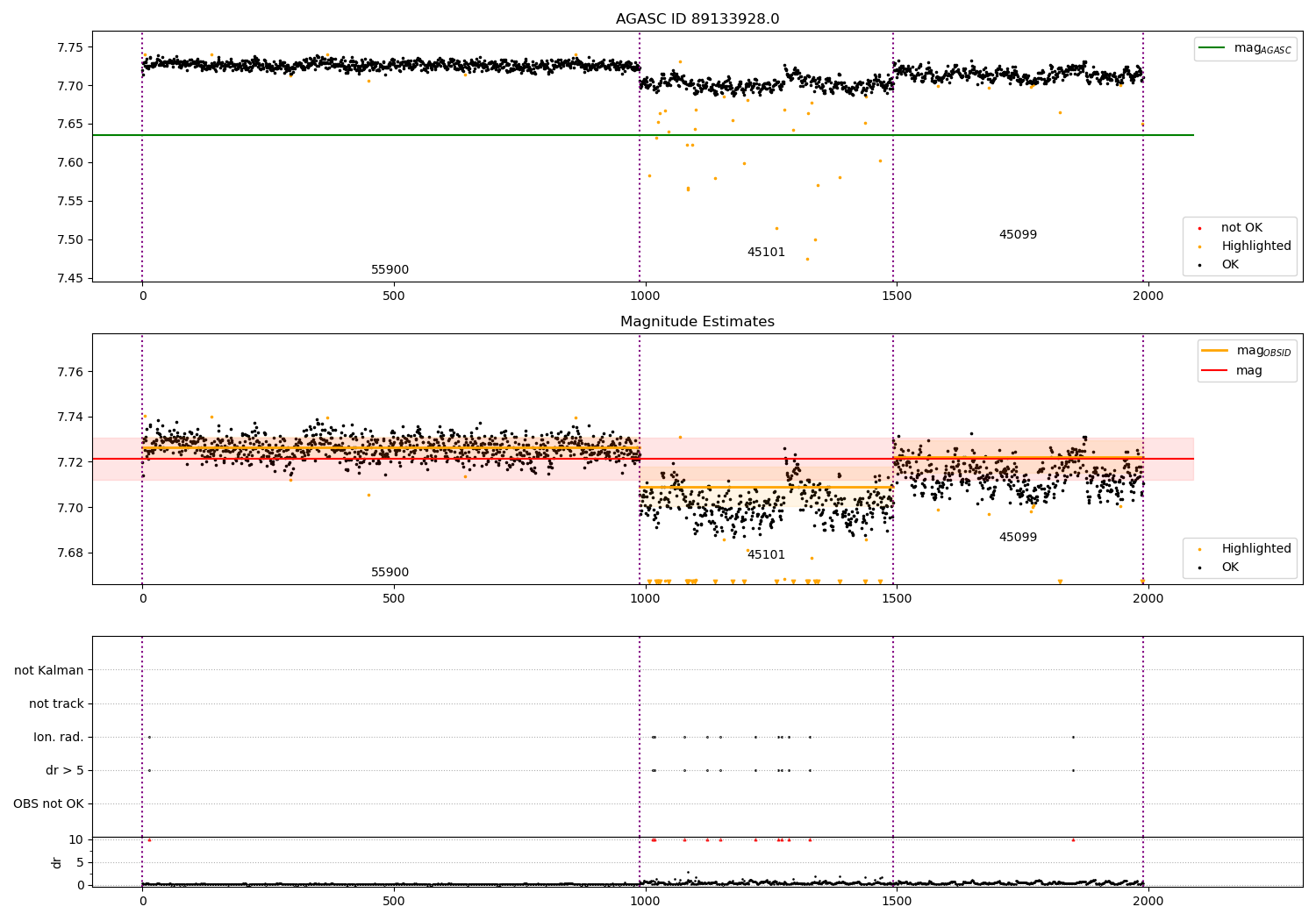The height and width of the screenshot is (921, 1316).
Task: Click the 1000 x-axis tick of the bottom plot
Action: point(645,901)
